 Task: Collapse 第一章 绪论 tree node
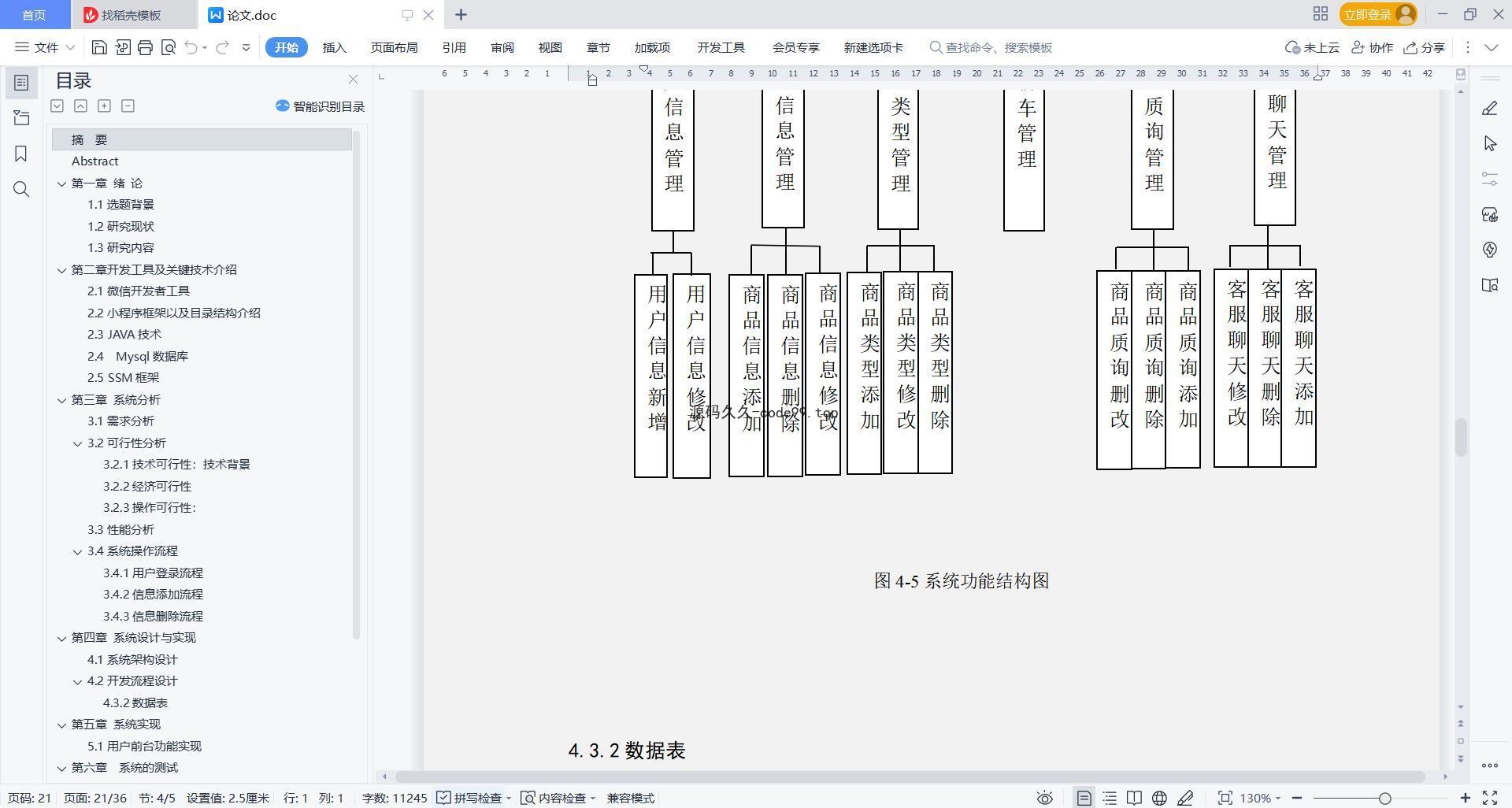click(62, 183)
